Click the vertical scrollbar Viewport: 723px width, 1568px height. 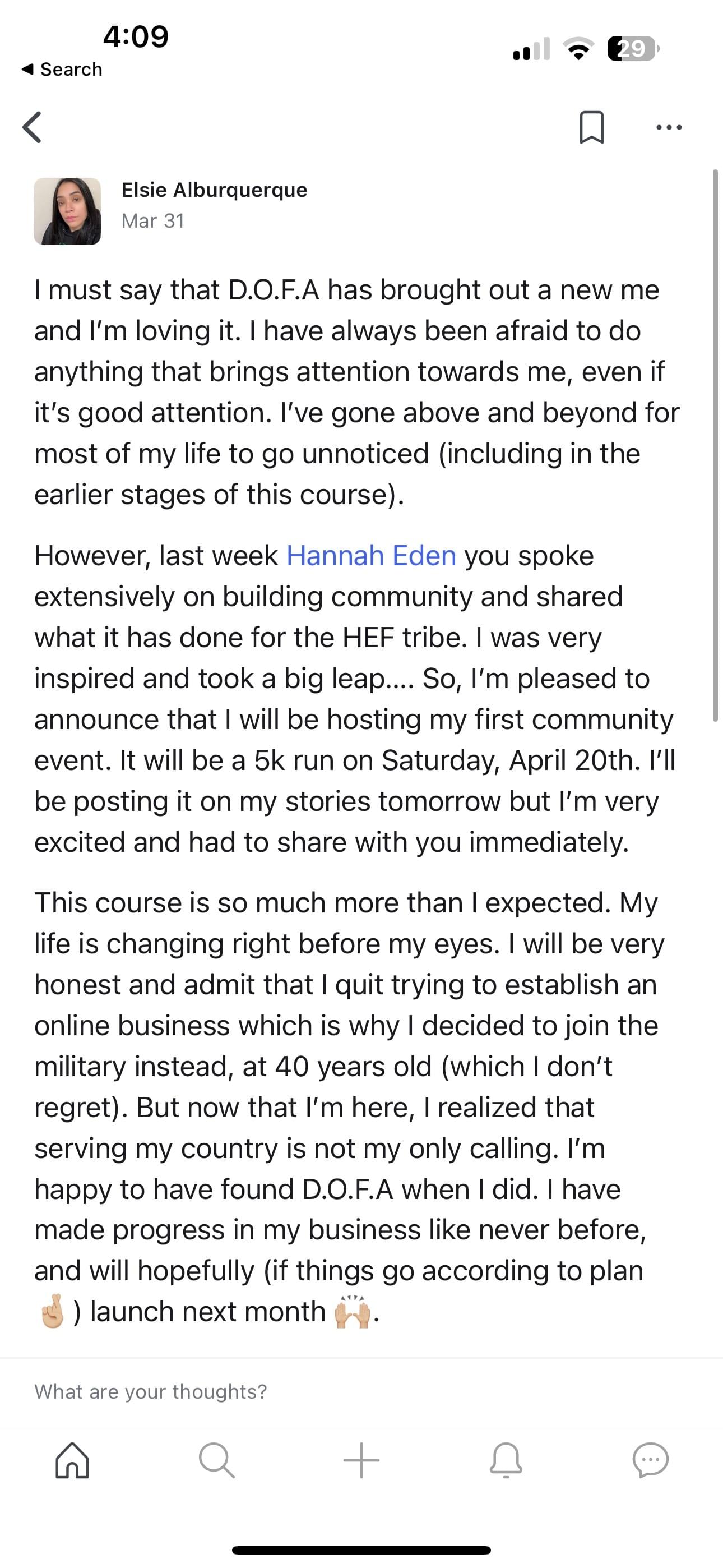tap(716, 446)
